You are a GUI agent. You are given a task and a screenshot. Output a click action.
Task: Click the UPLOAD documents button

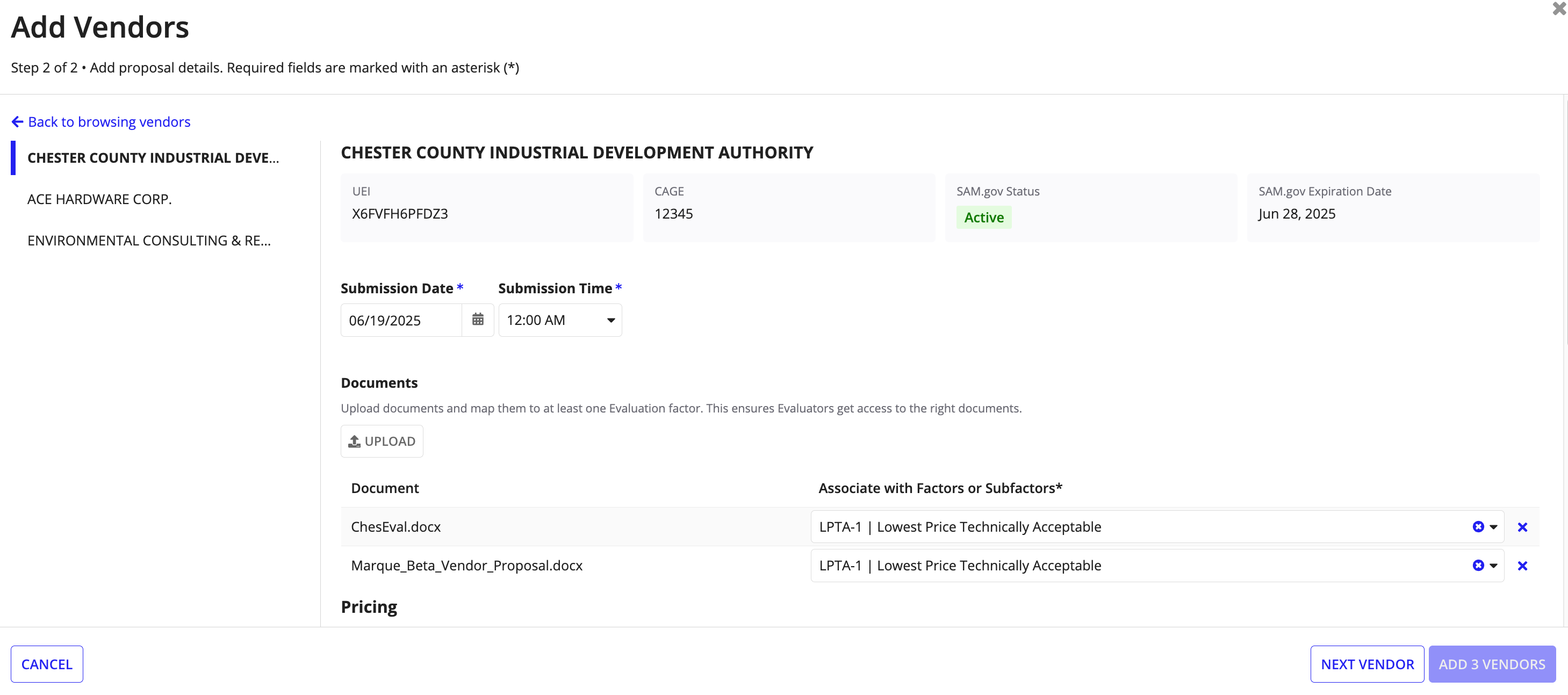[x=382, y=441]
